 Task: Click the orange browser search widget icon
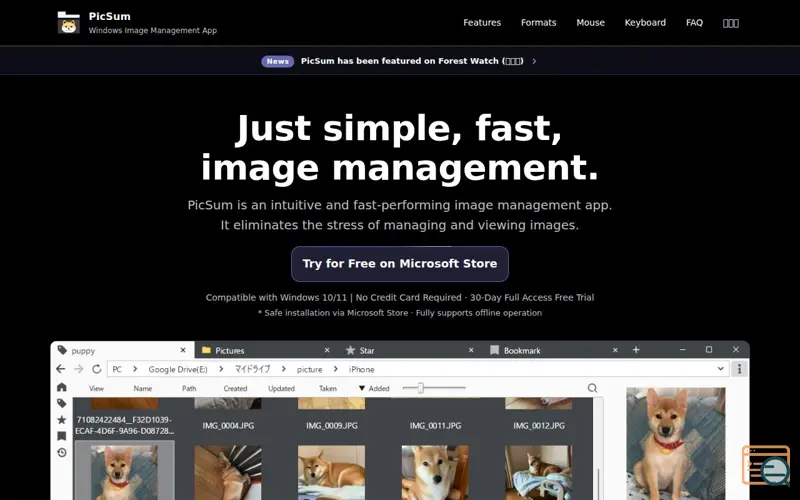click(x=765, y=465)
